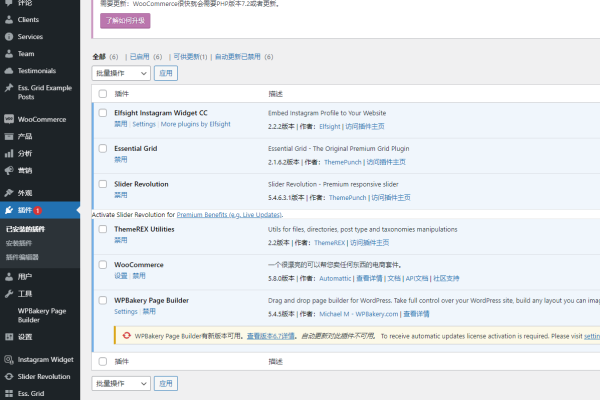600x400 pixels.
Task: Filter plugins by 已启用 tab
Action: pyautogui.click(x=143, y=57)
